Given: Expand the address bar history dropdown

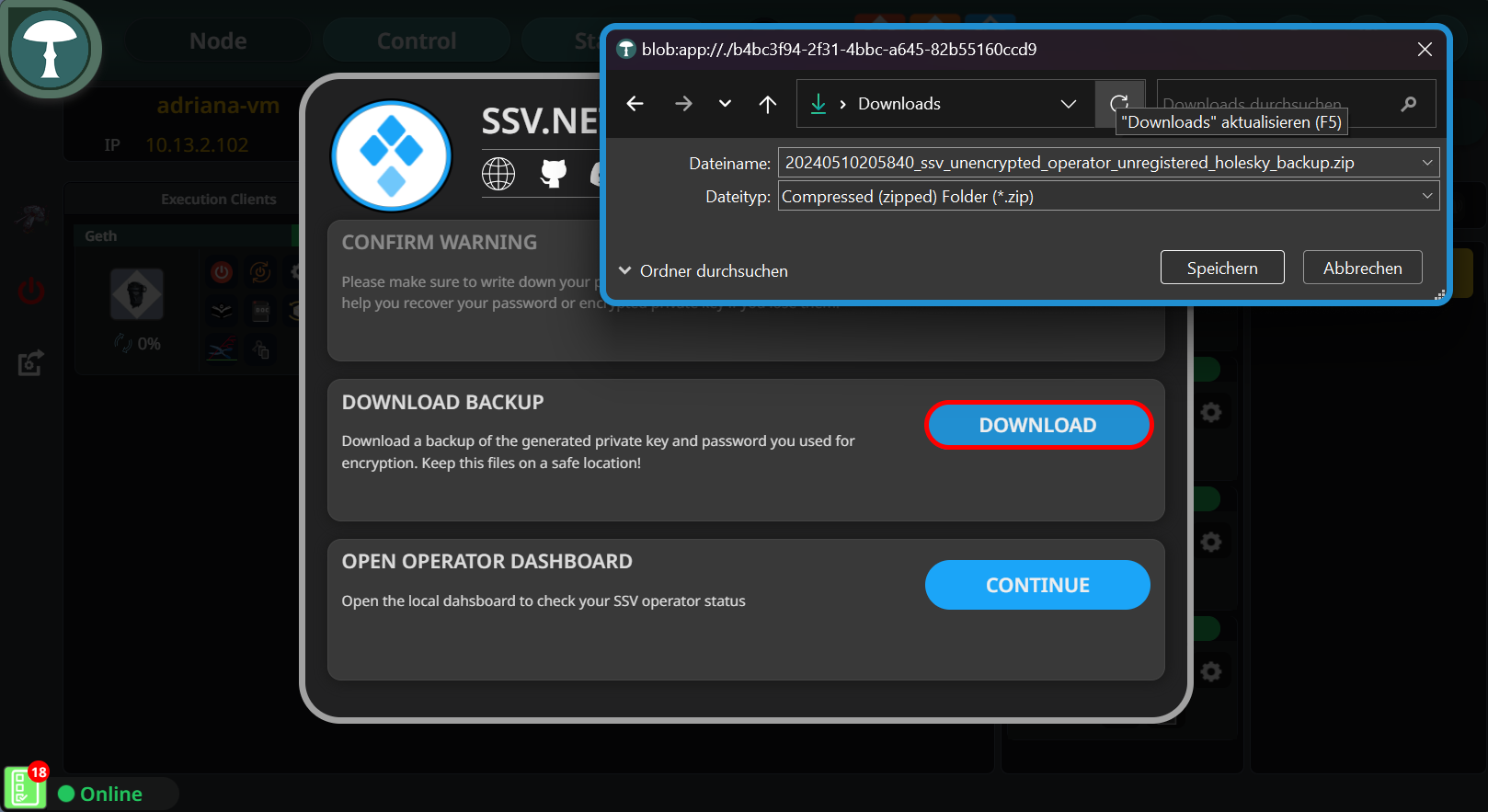Looking at the screenshot, I should [x=1068, y=104].
